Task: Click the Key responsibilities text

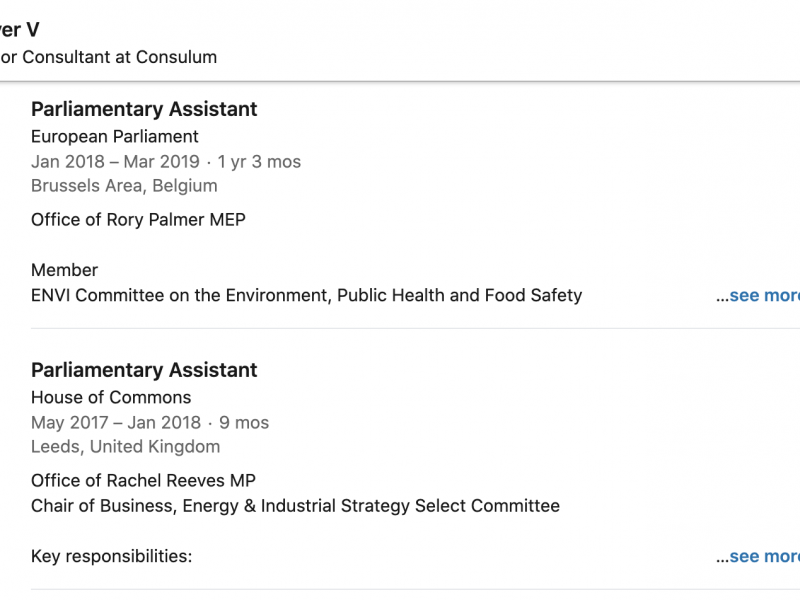Action: pos(111,557)
